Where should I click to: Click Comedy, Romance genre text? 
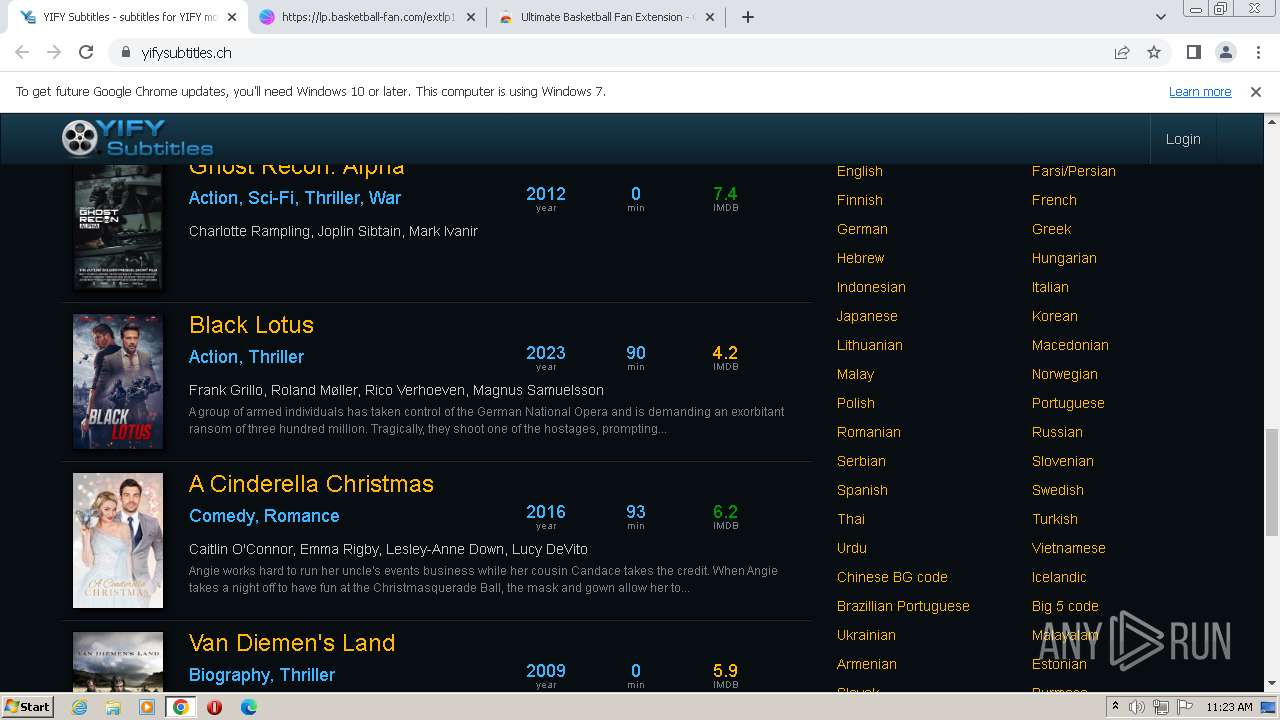[264, 516]
